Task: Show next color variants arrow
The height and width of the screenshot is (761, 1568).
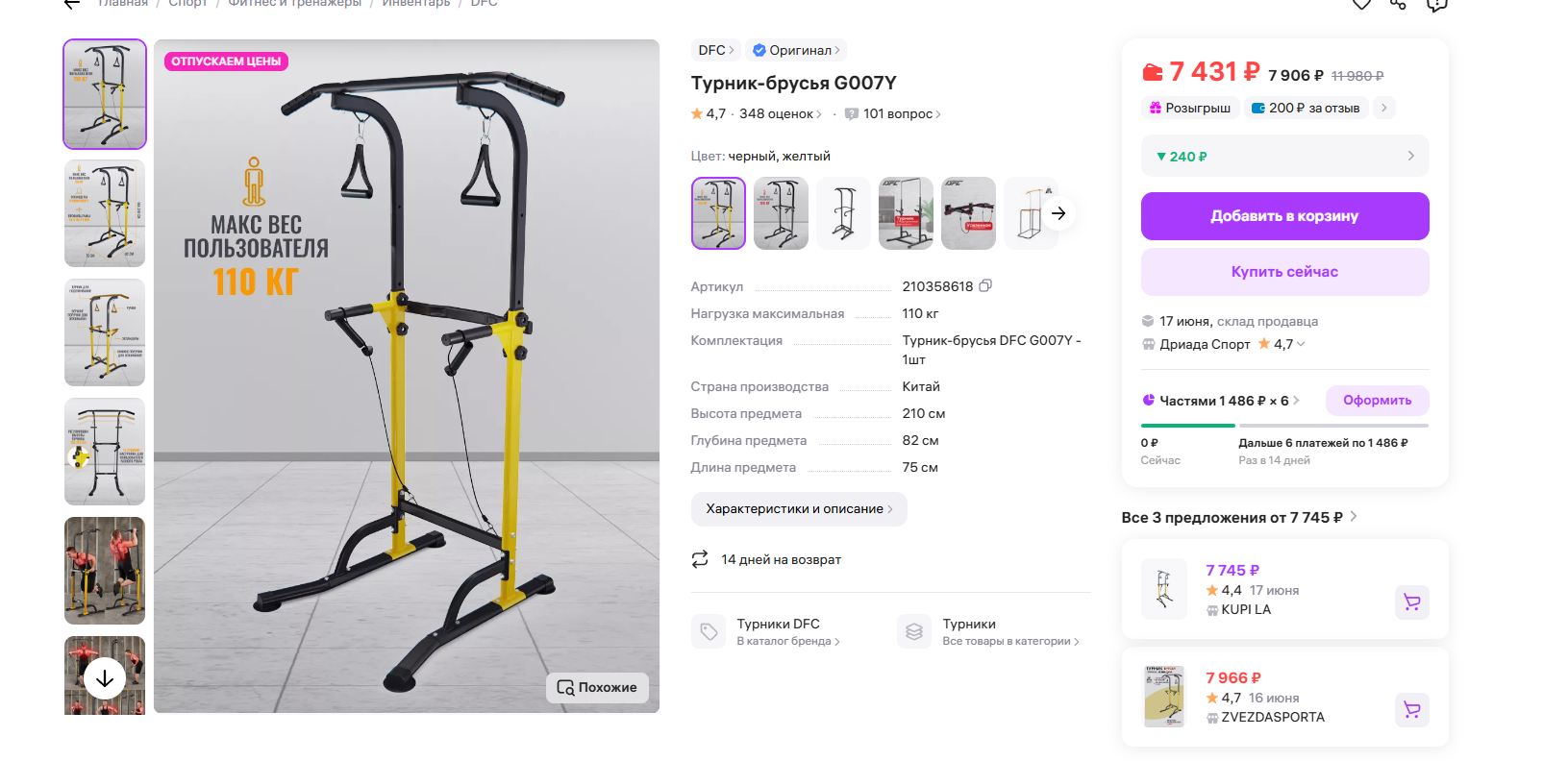Action: [1058, 213]
